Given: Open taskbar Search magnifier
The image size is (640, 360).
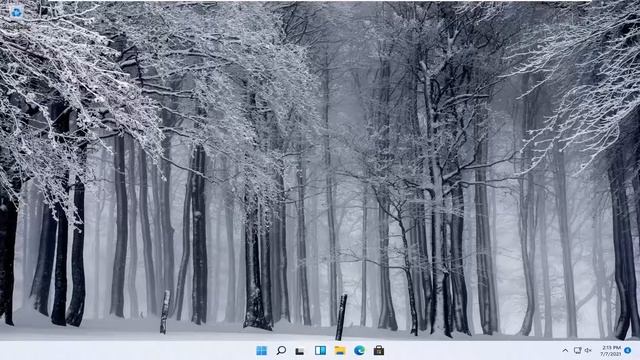Looking at the screenshot, I should click(x=281, y=350).
